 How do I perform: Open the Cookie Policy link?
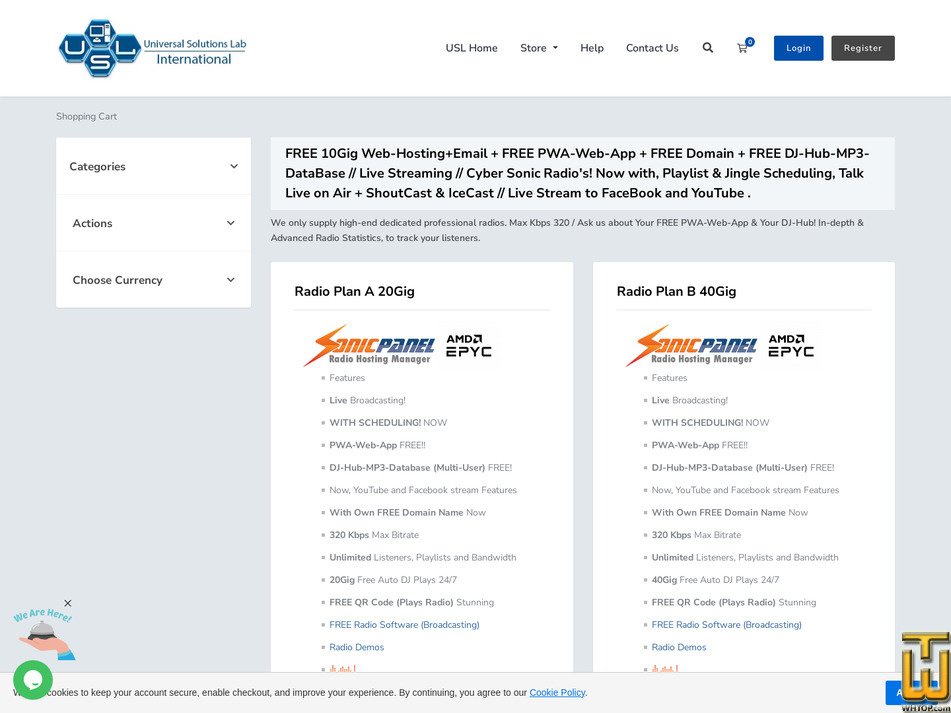tap(557, 692)
